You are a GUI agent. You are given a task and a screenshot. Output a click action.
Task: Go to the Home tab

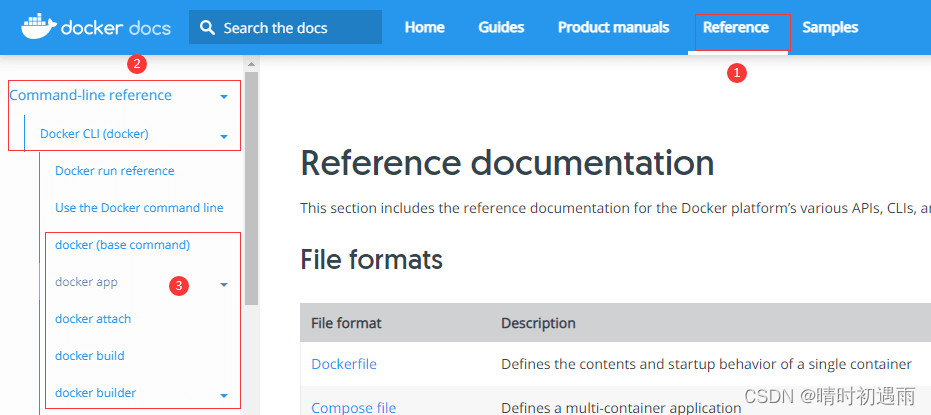click(x=425, y=27)
